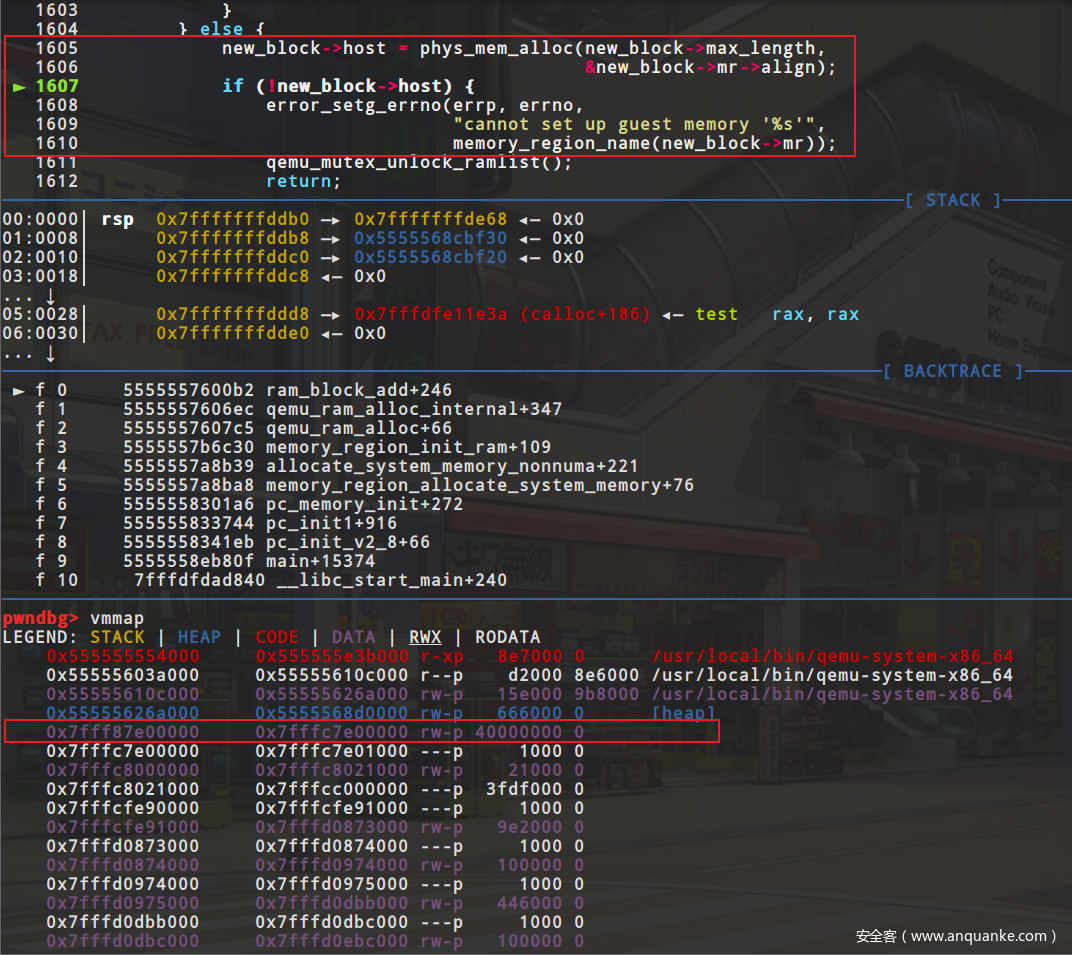Screen dimensions: 1072x955
Task: Click the green current-line arrow beside 1607
Action: [x=19, y=86]
